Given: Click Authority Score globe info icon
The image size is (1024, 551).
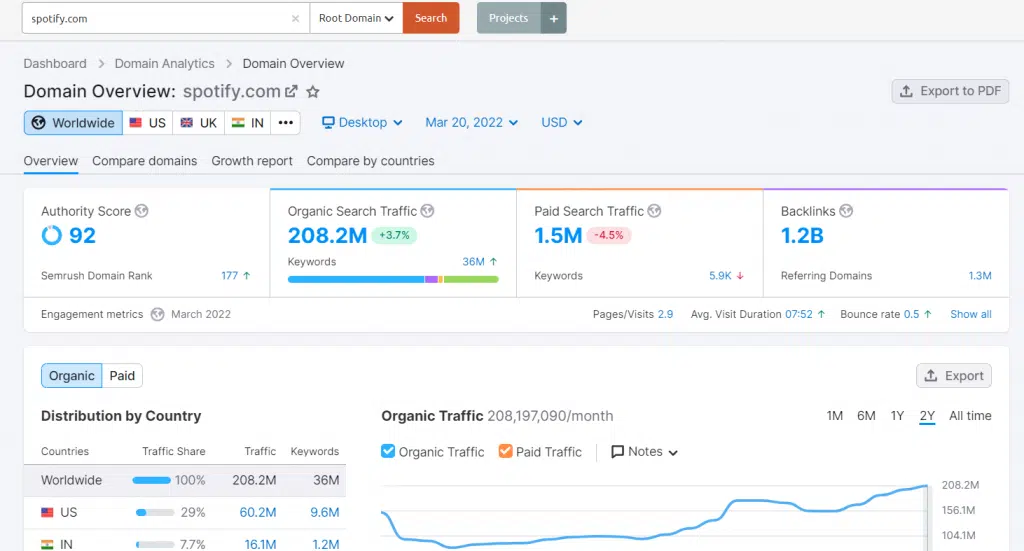Looking at the screenshot, I should [x=141, y=211].
